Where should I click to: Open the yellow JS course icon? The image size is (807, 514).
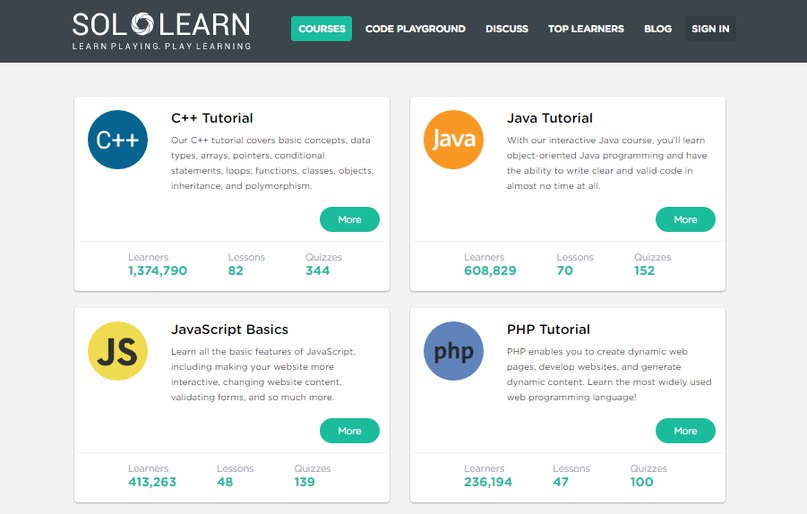[118, 351]
